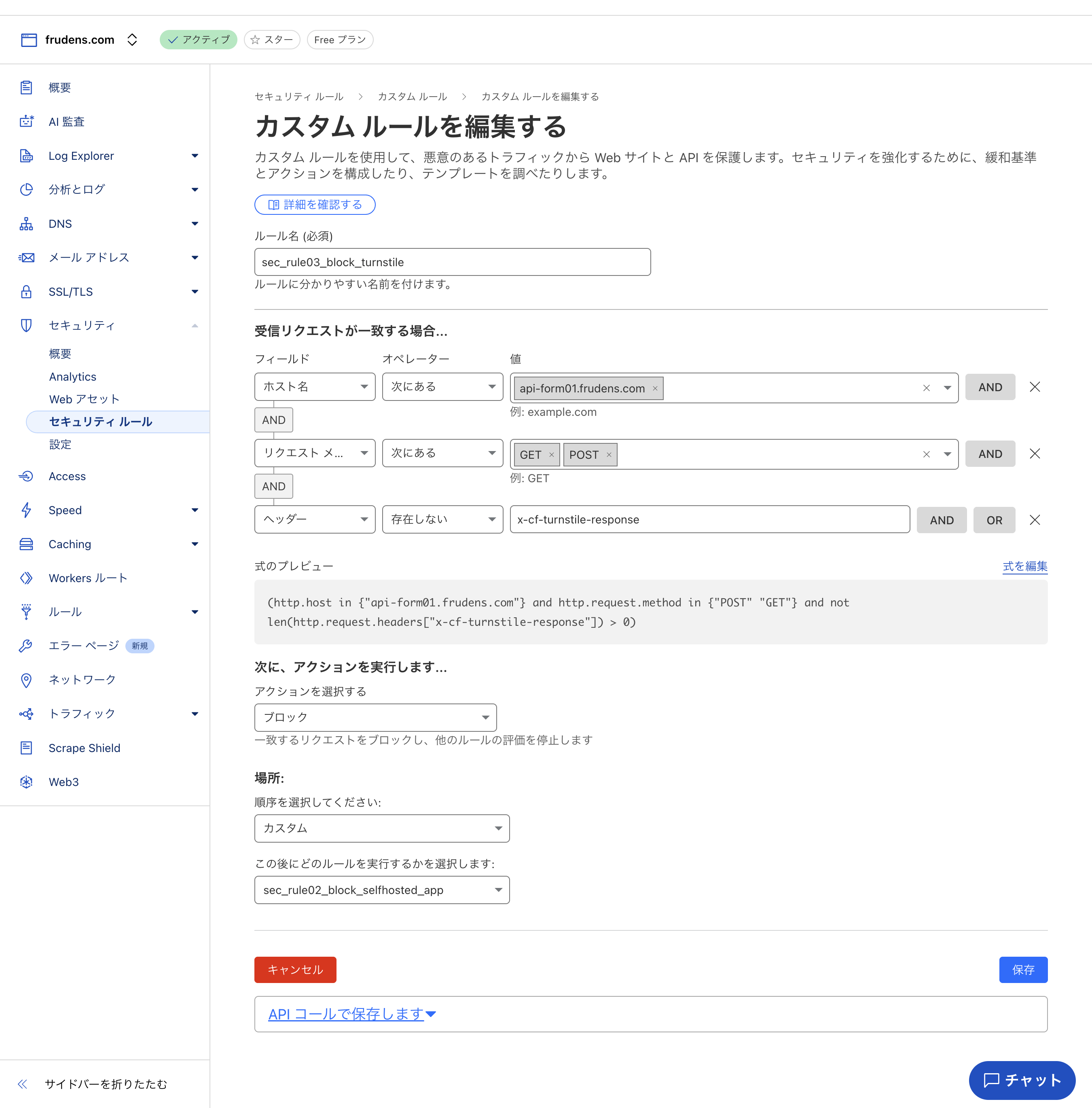The height and width of the screenshot is (1108, 1092).
Task: Remove the GET method tag
Action: pyautogui.click(x=551, y=455)
